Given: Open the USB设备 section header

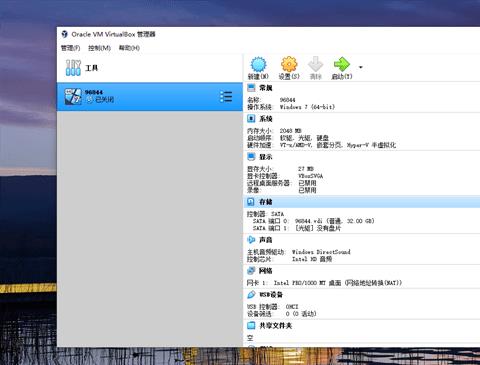Looking at the screenshot, I should (x=271, y=295).
